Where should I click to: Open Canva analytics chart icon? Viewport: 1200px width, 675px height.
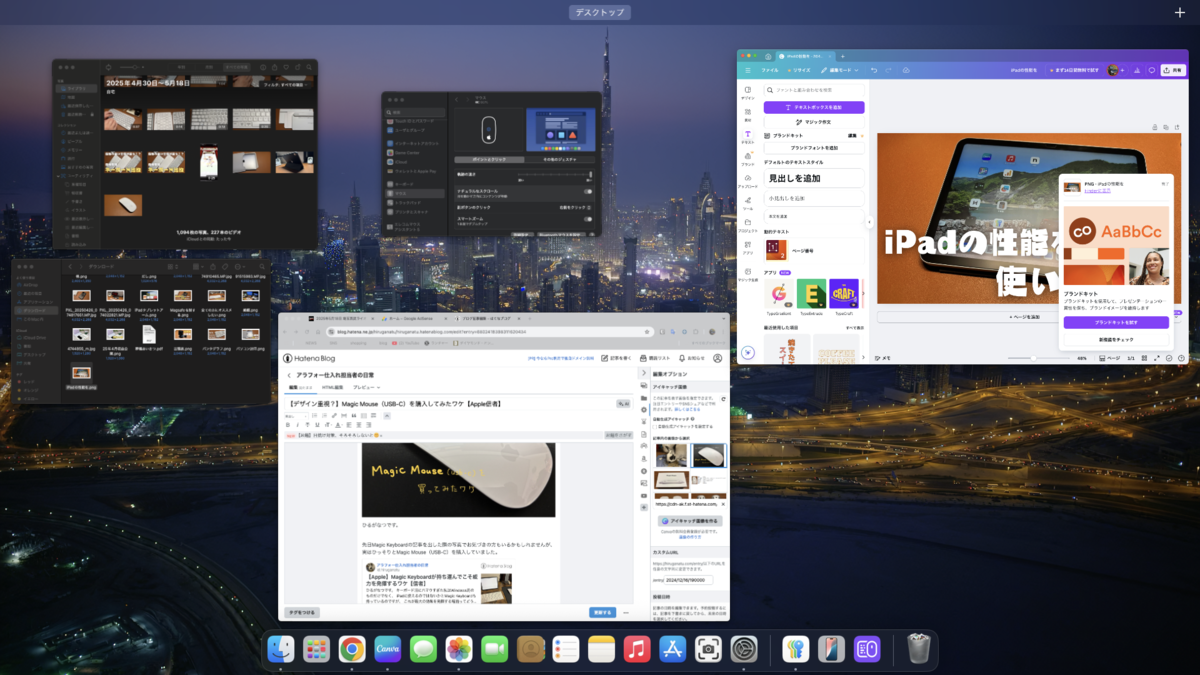(x=1137, y=70)
